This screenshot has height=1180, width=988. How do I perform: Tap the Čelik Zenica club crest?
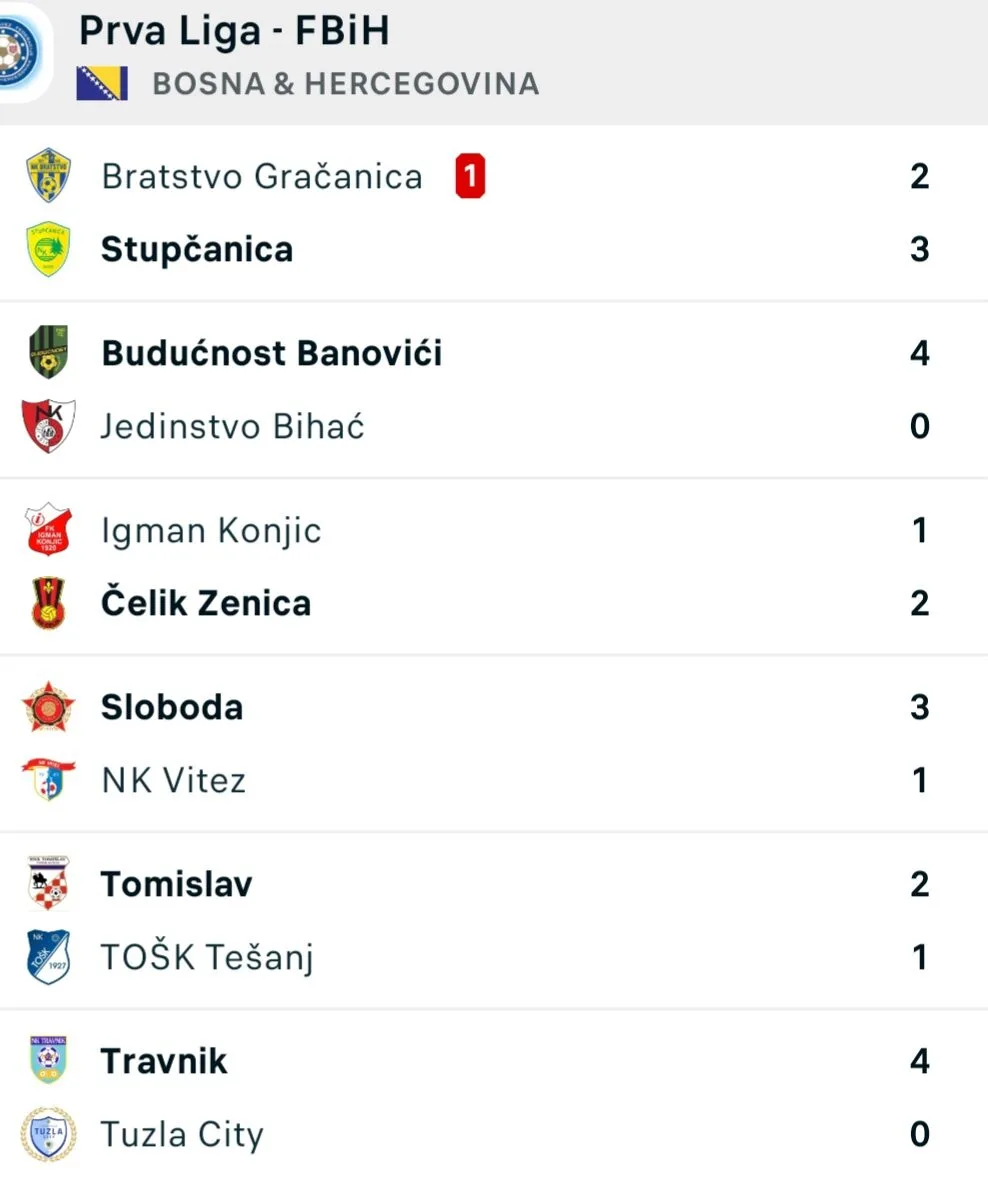click(x=48, y=603)
